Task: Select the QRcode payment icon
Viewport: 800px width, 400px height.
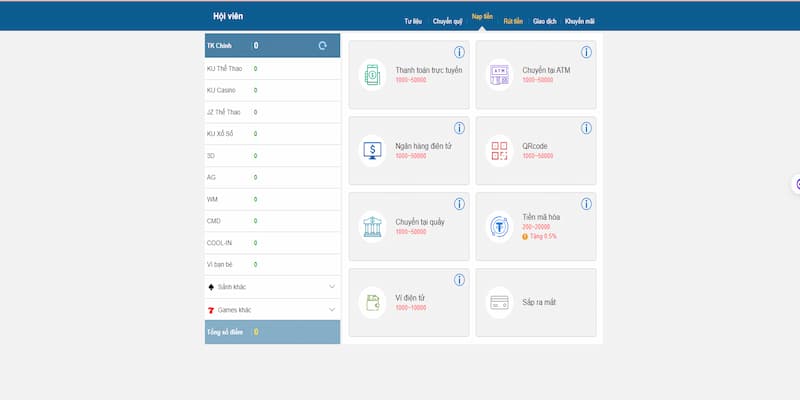Action: coord(499,150)
